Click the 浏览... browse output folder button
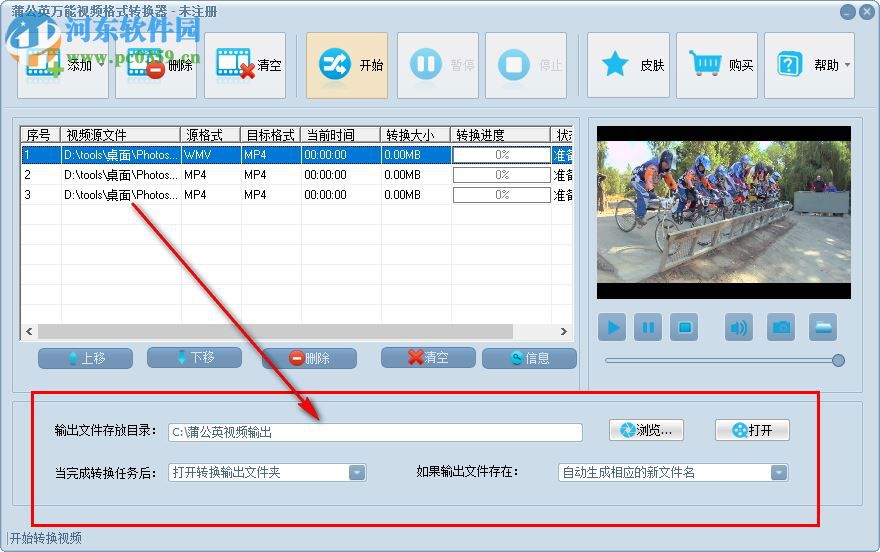The width and height of the screenshot is (880, 552). pos(646,430)
